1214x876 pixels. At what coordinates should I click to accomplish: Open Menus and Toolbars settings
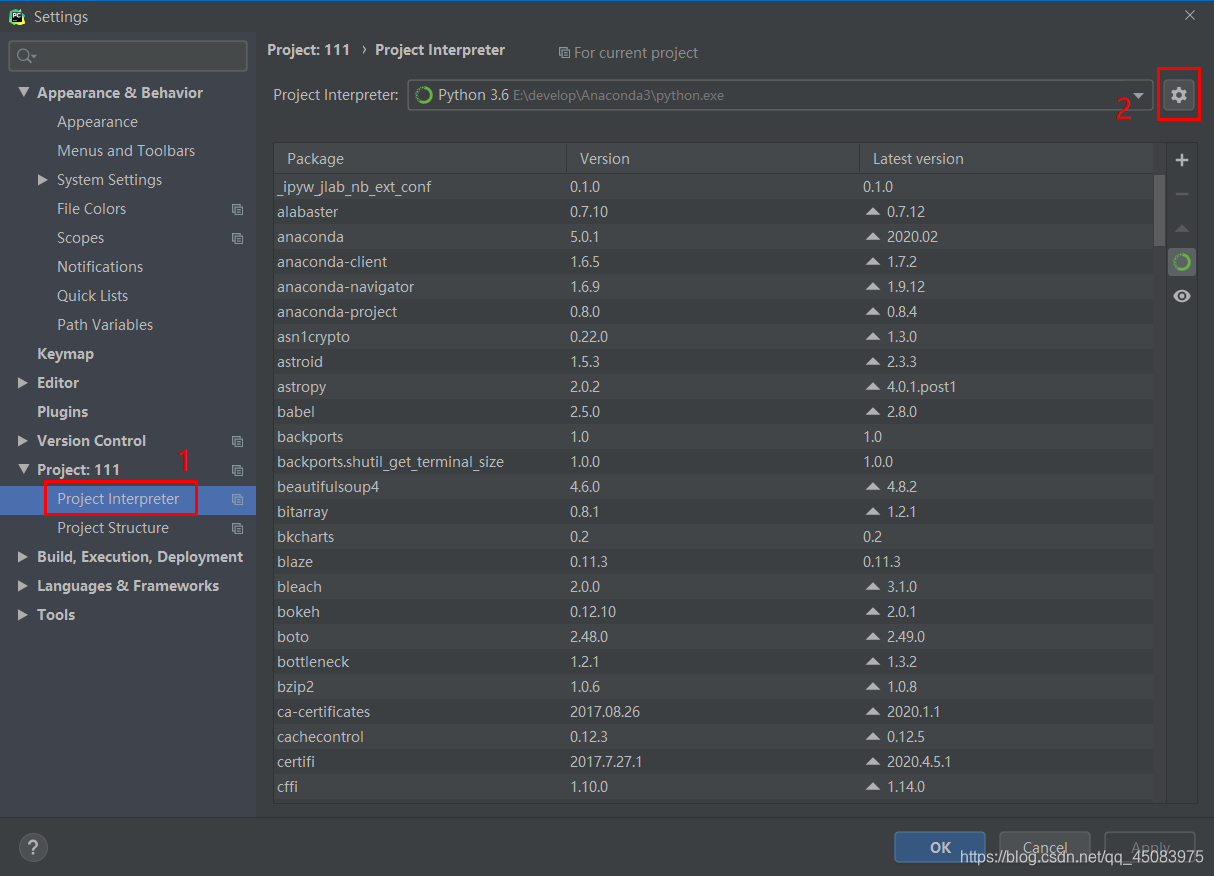[x=128, y=151]
